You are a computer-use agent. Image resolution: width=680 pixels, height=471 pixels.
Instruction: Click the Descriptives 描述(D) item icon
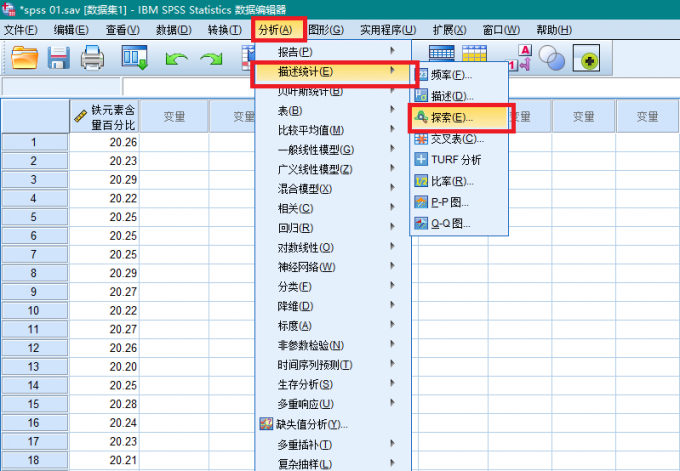(421, 95)
